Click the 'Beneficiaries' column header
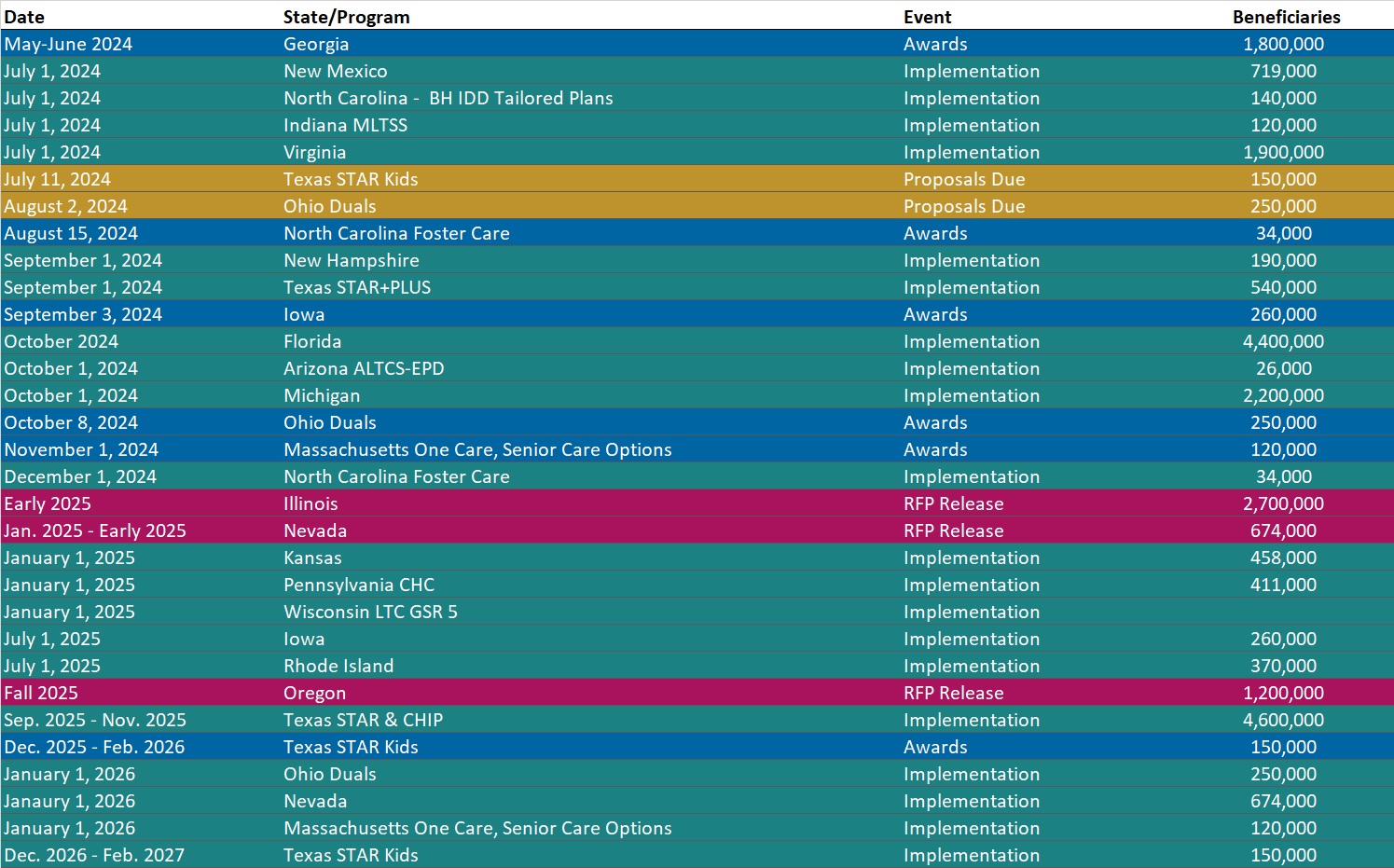The height and width of the screenshot is (868, 1394). point(1286,17)
